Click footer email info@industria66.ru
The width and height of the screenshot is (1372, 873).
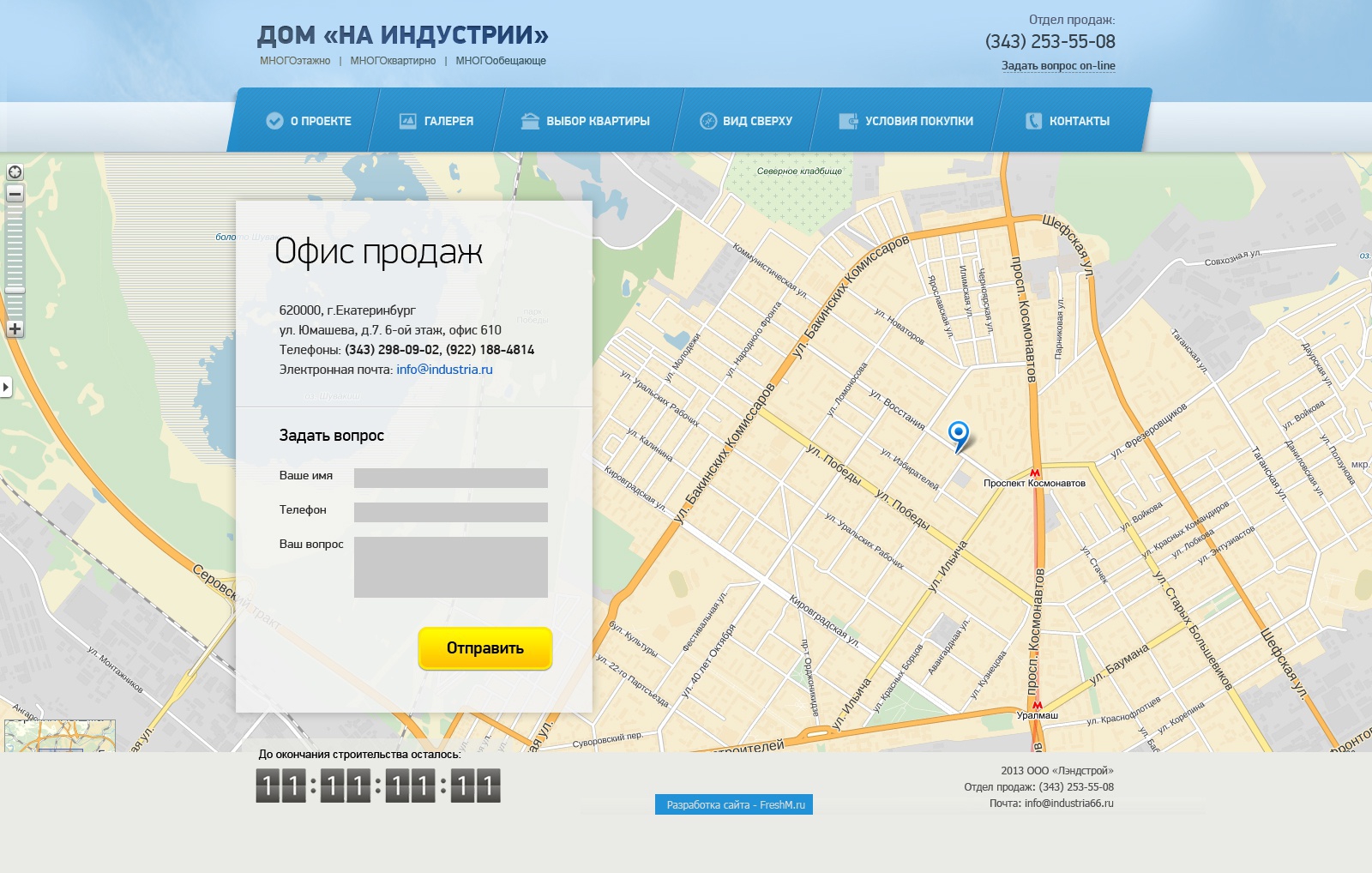1068,804
